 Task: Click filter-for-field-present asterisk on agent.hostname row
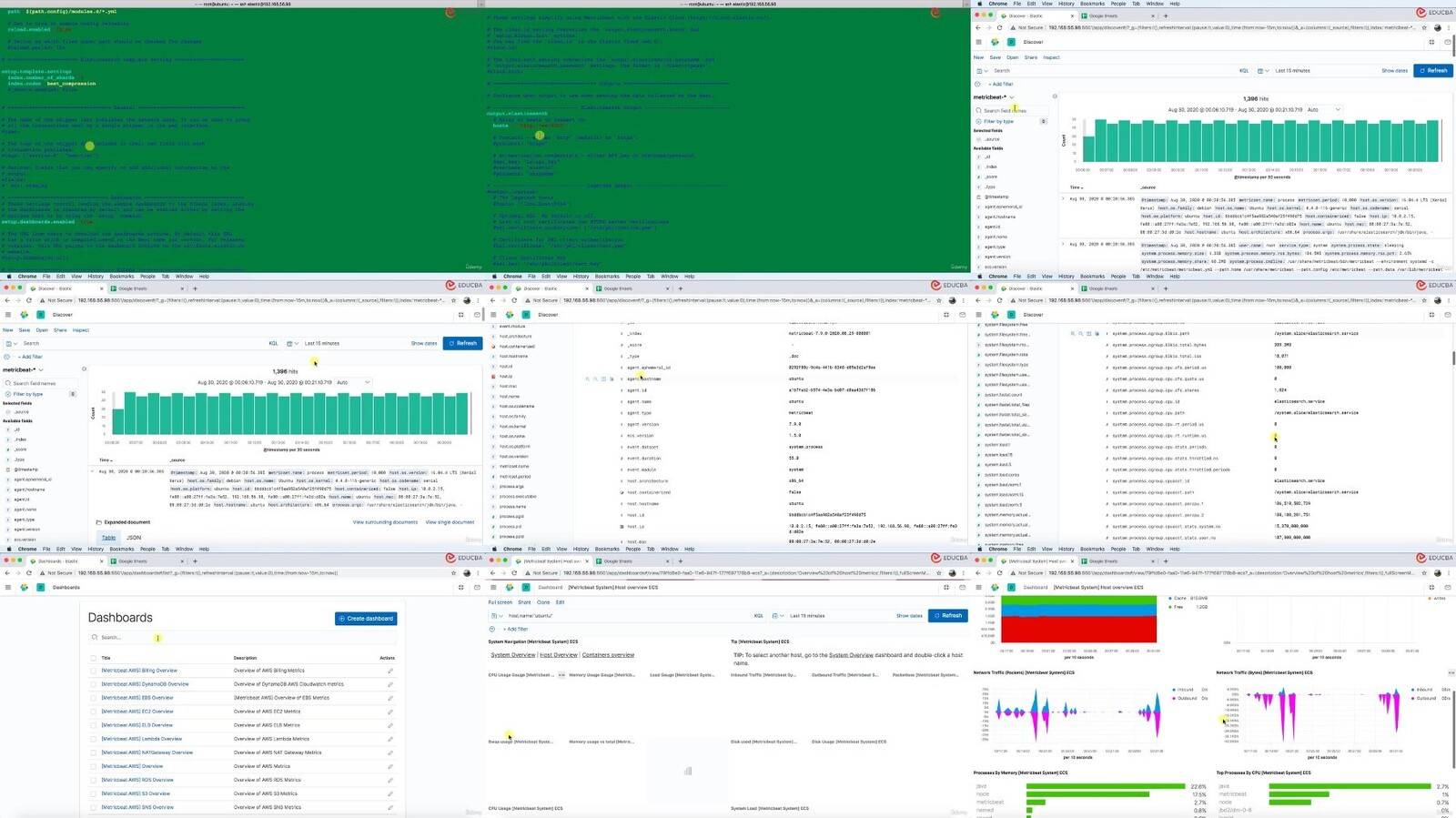[612, 379]
